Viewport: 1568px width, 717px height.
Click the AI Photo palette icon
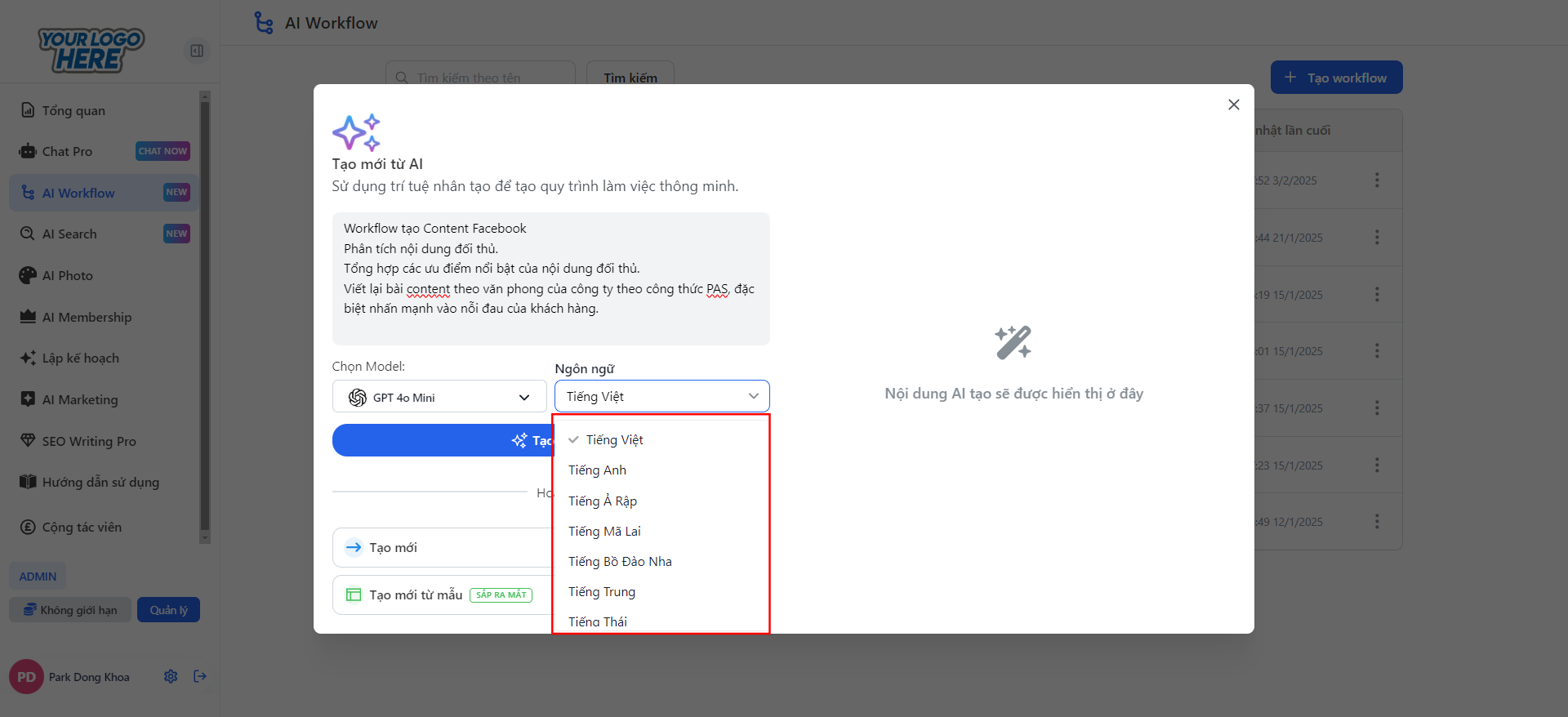click(28, 275)
